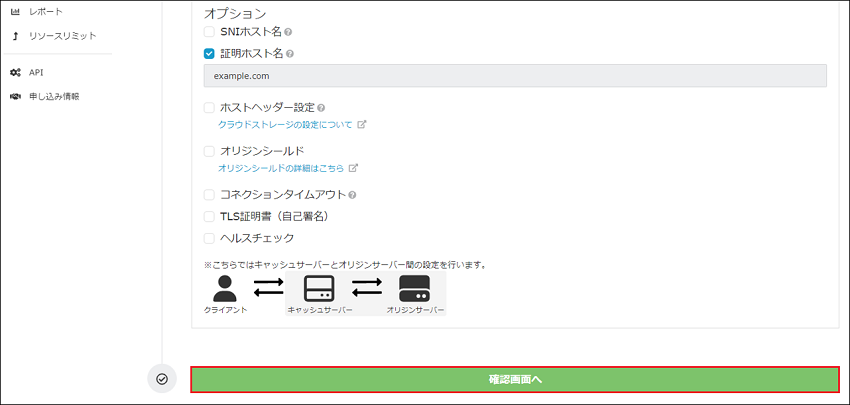850x405 pixels.
Task: Click the help icon beside ホストヘッダー設定
Action: point(322,107)
